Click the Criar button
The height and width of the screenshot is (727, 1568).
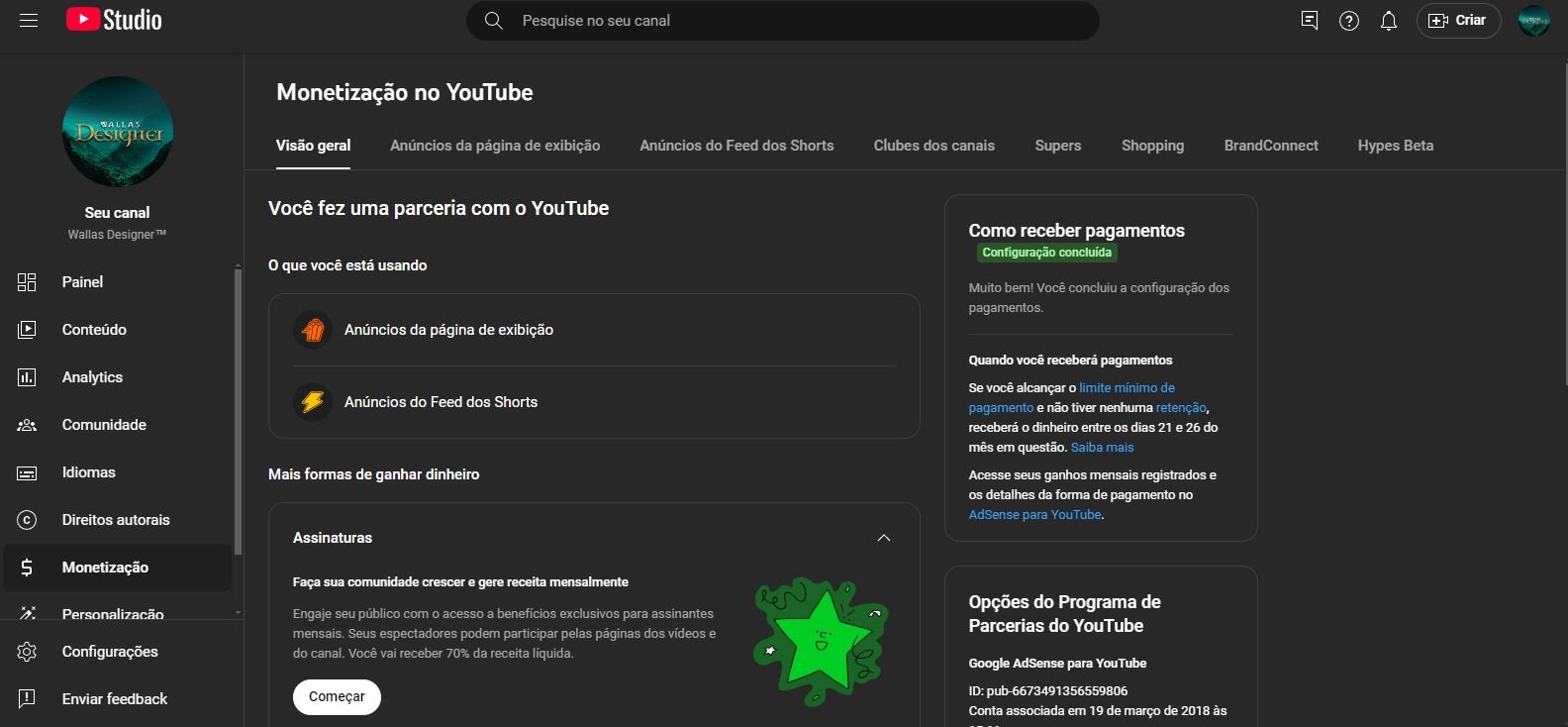tap(1458, 20)
